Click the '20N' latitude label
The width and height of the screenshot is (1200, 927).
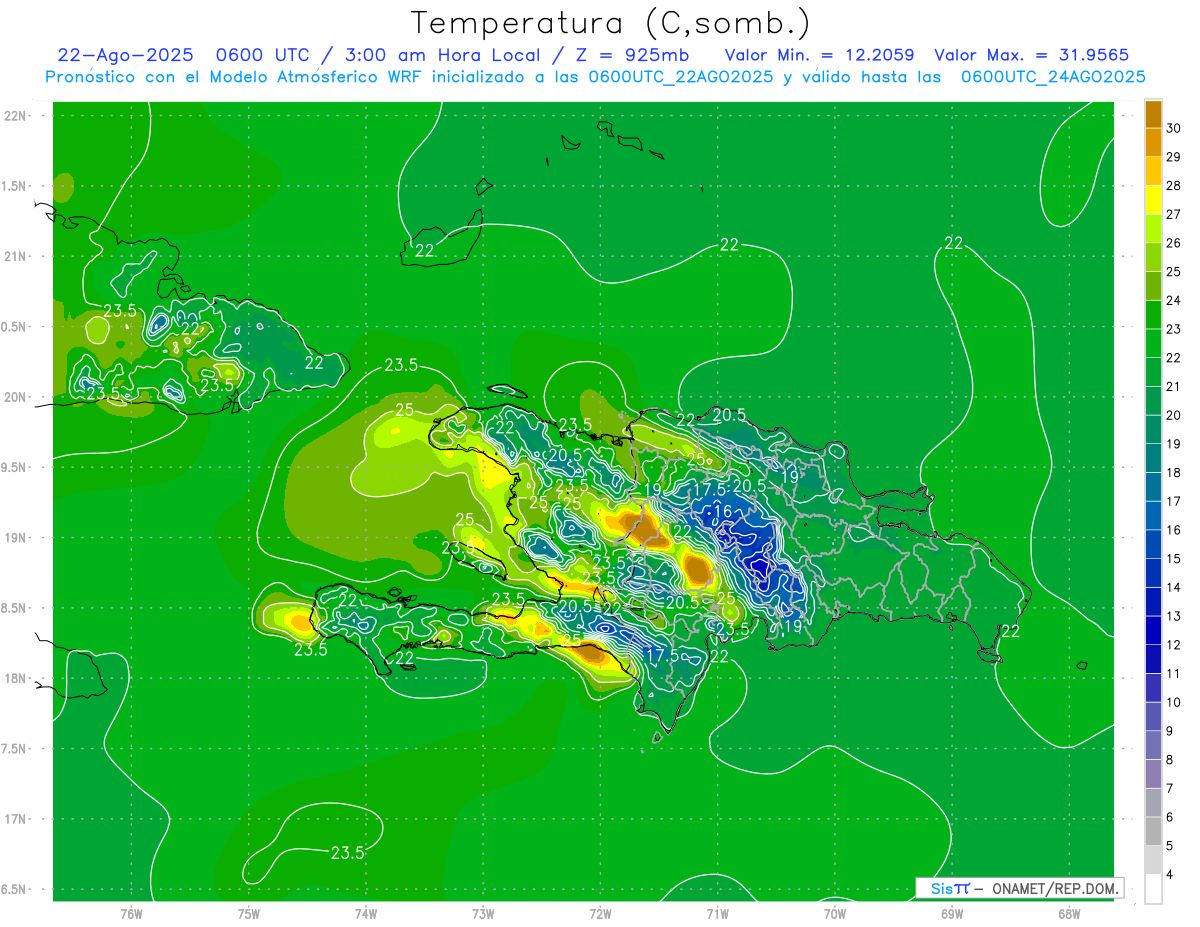pos(14,397)
